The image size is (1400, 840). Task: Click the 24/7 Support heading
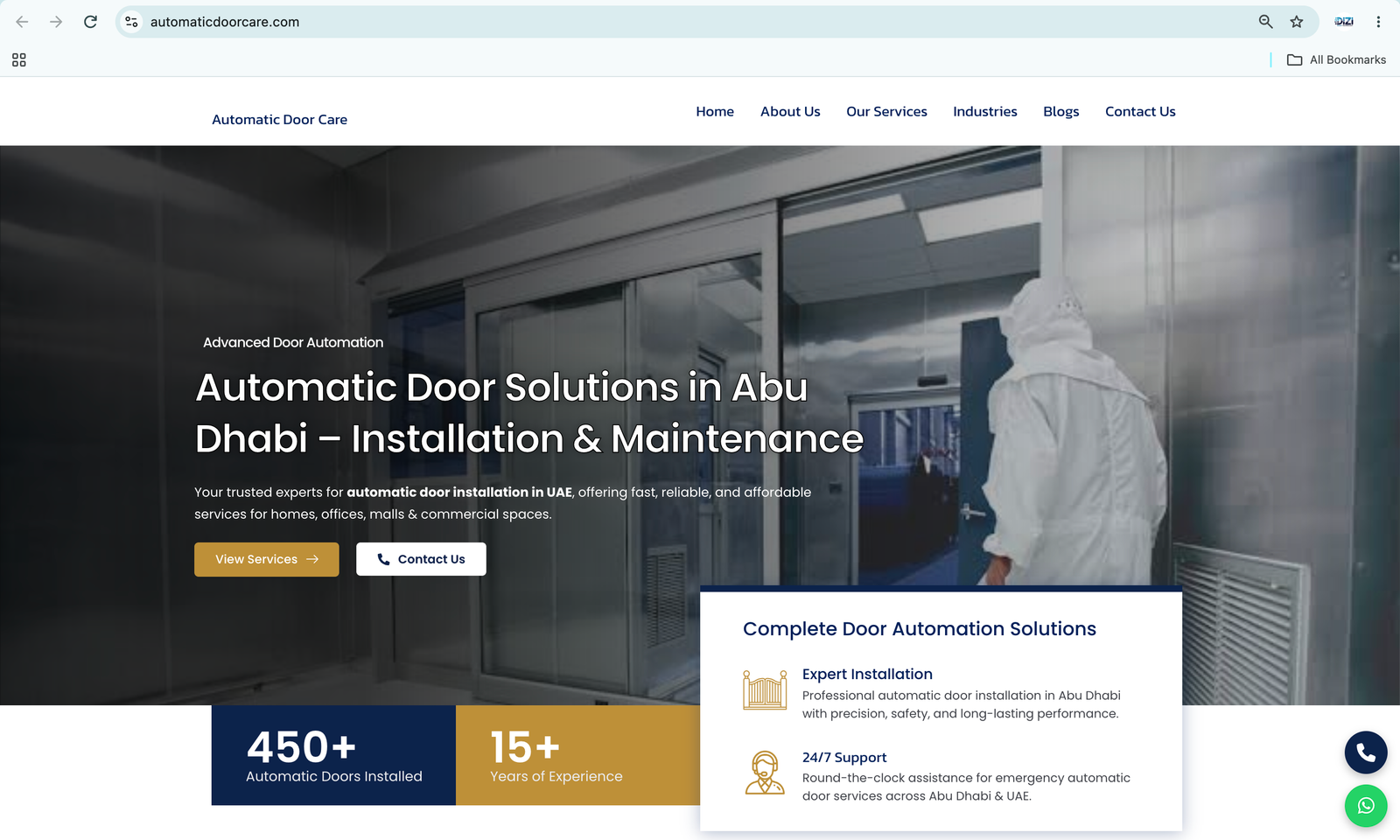pyautogui.click(x=844, y=758)
